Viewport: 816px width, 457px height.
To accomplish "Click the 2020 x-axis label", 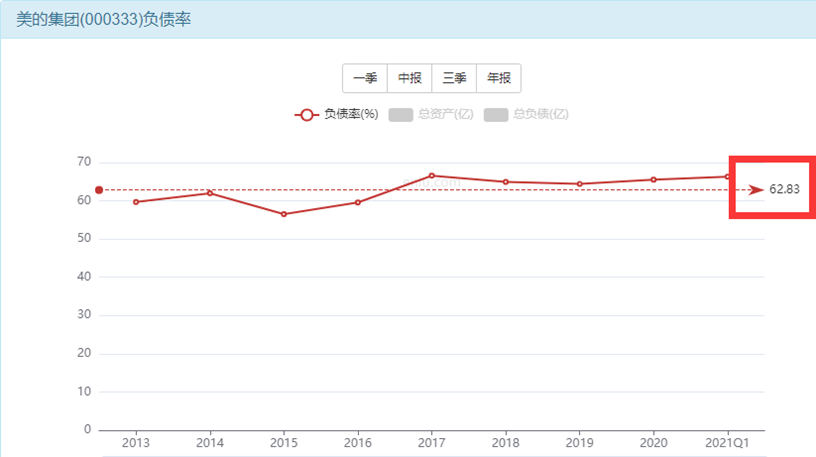I will [653, 442].
